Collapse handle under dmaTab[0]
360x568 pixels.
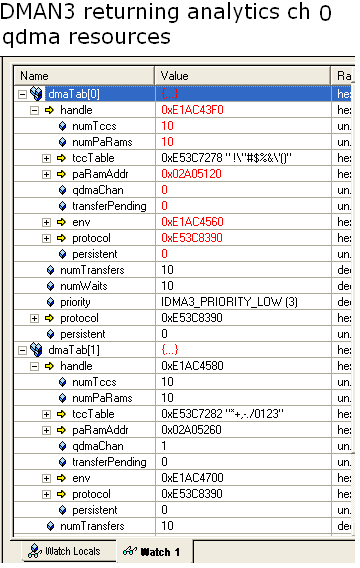tap(34, 110)
